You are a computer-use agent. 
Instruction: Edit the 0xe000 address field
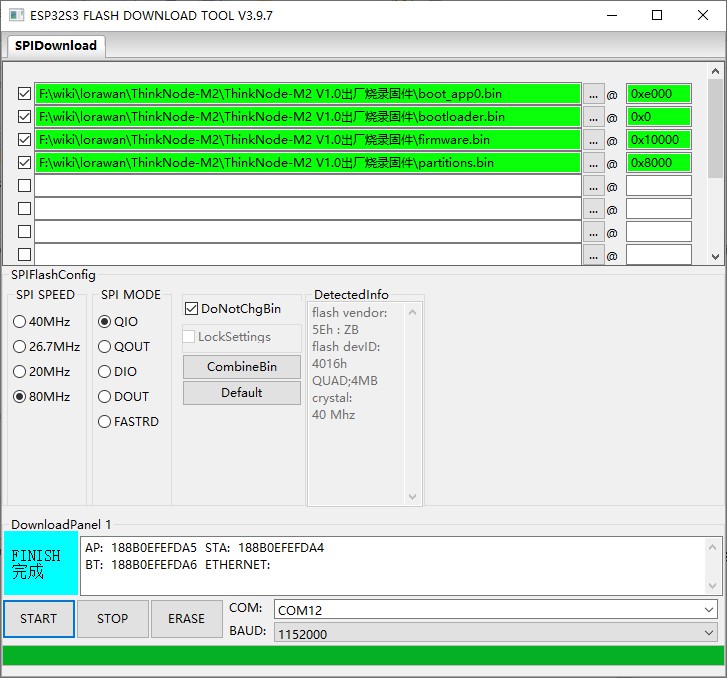(x=659, y=94)
